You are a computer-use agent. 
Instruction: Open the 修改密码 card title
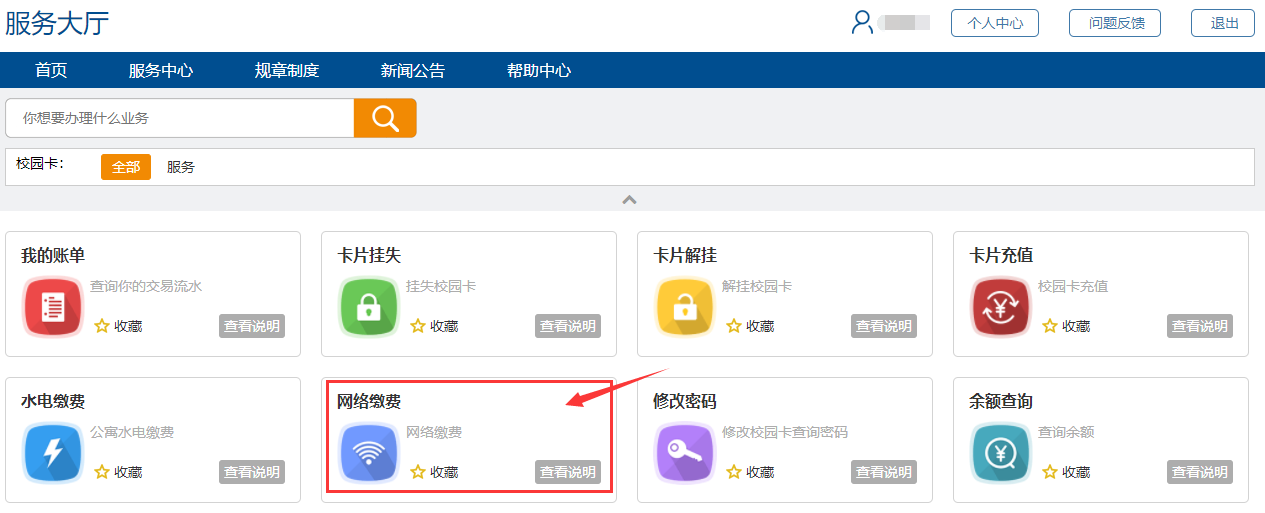pyautogui.click(x=685, y=402)
